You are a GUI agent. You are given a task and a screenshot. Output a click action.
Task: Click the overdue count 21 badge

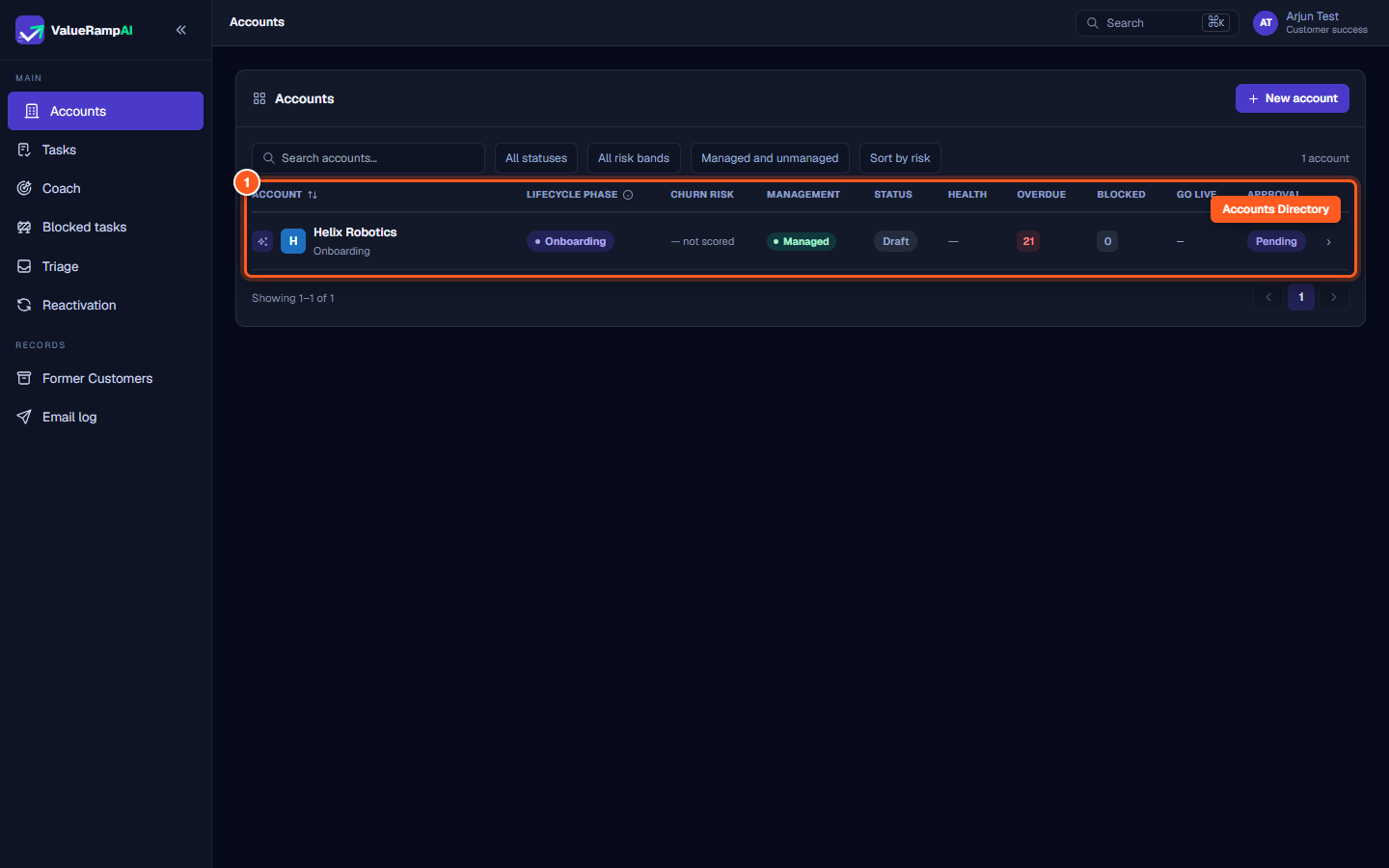tap(1028, 241)
